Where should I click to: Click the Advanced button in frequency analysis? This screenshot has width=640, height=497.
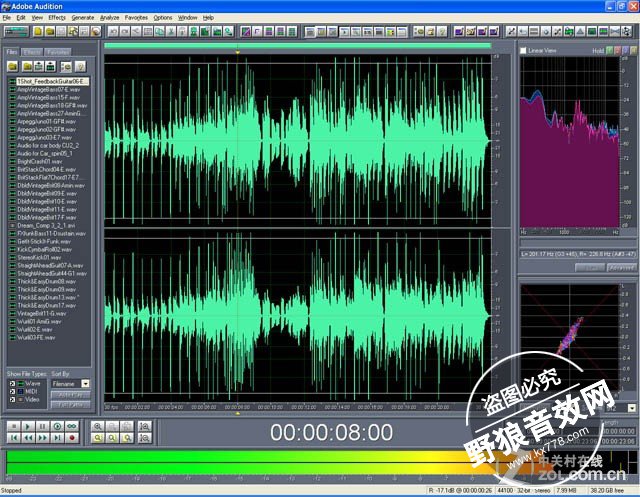click(621, 268)
